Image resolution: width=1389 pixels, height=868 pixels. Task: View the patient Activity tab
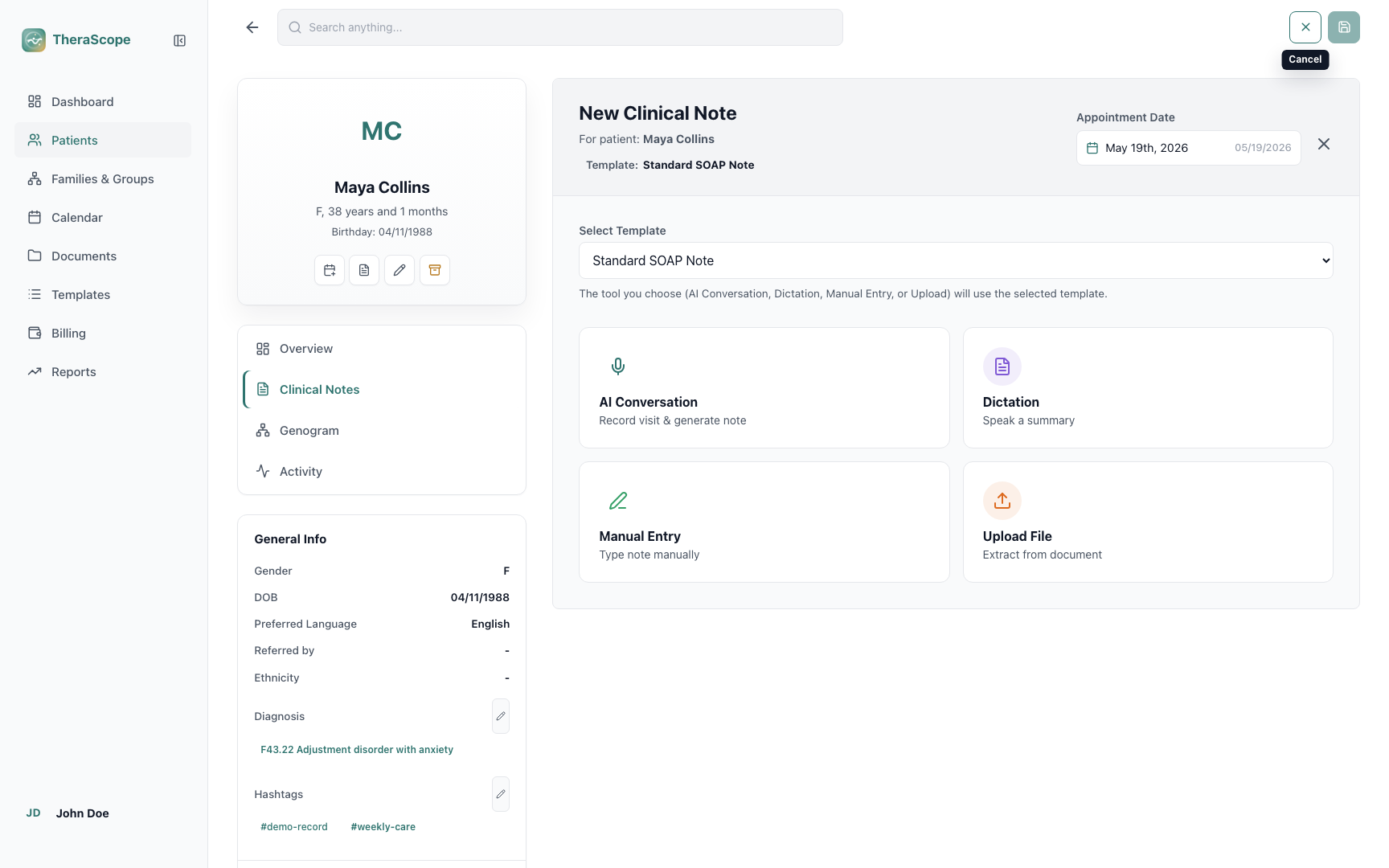pyautogui.click(x=382, y=472)
